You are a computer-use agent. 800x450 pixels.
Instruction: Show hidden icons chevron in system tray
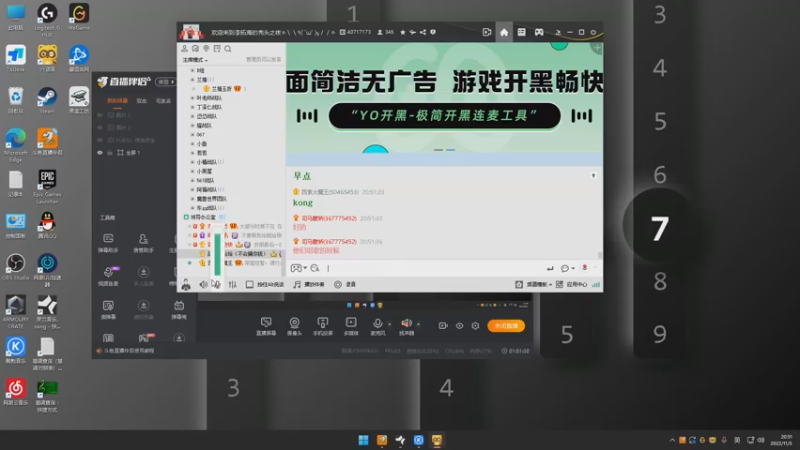coord(672,440)
